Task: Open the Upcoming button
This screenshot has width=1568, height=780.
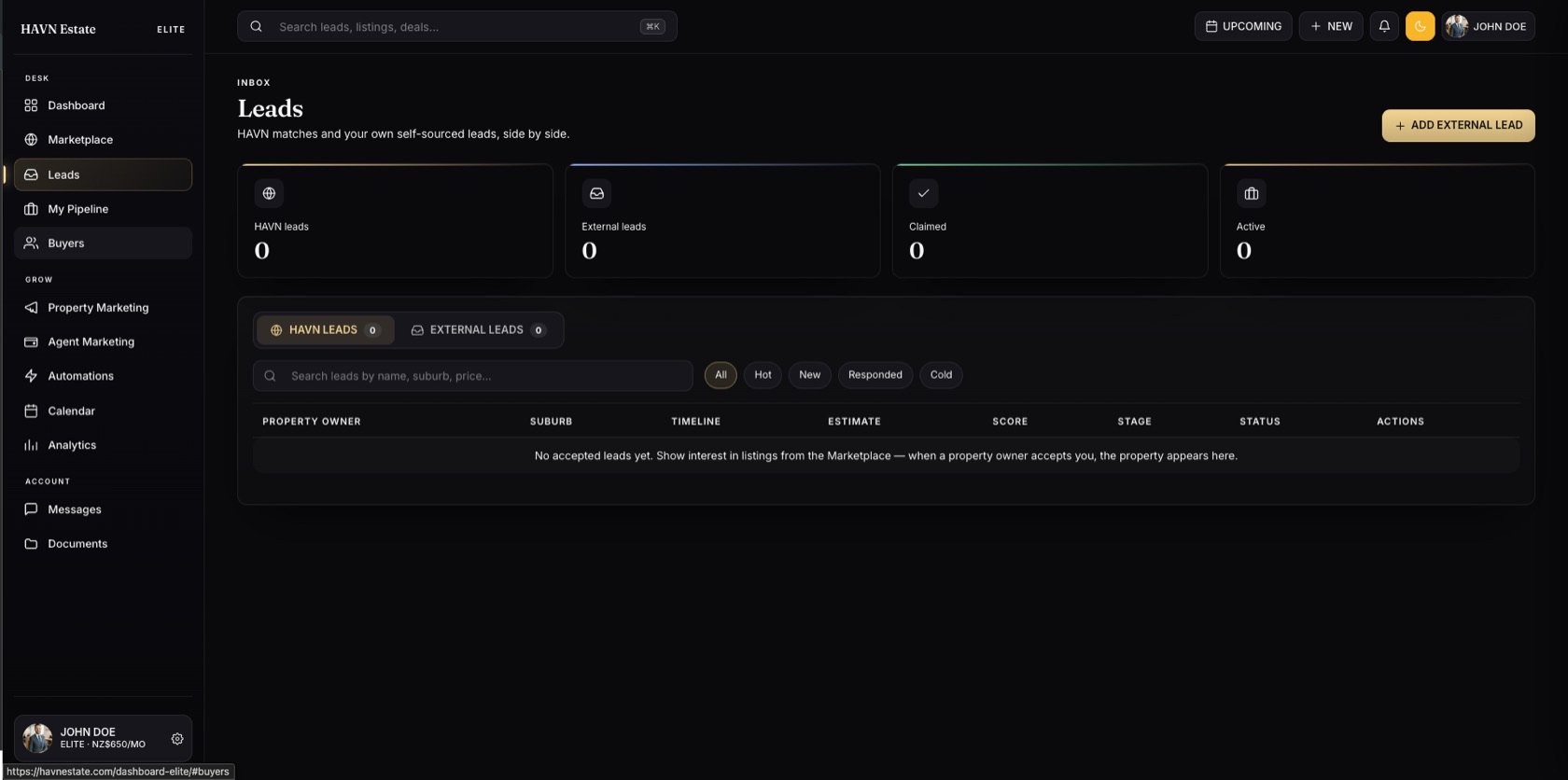Action: [x=1243, y=26]
